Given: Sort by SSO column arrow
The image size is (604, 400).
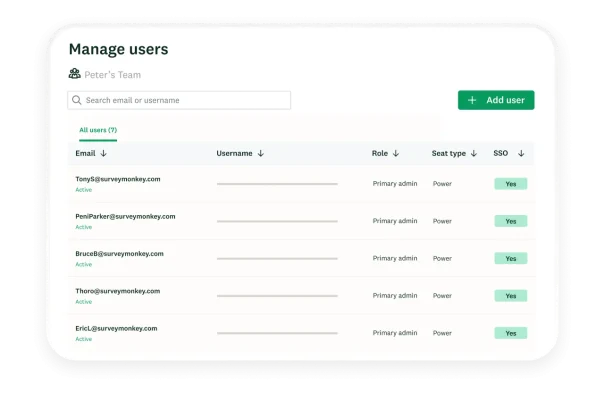Looking at the screenshot, I should click(521, 153).
